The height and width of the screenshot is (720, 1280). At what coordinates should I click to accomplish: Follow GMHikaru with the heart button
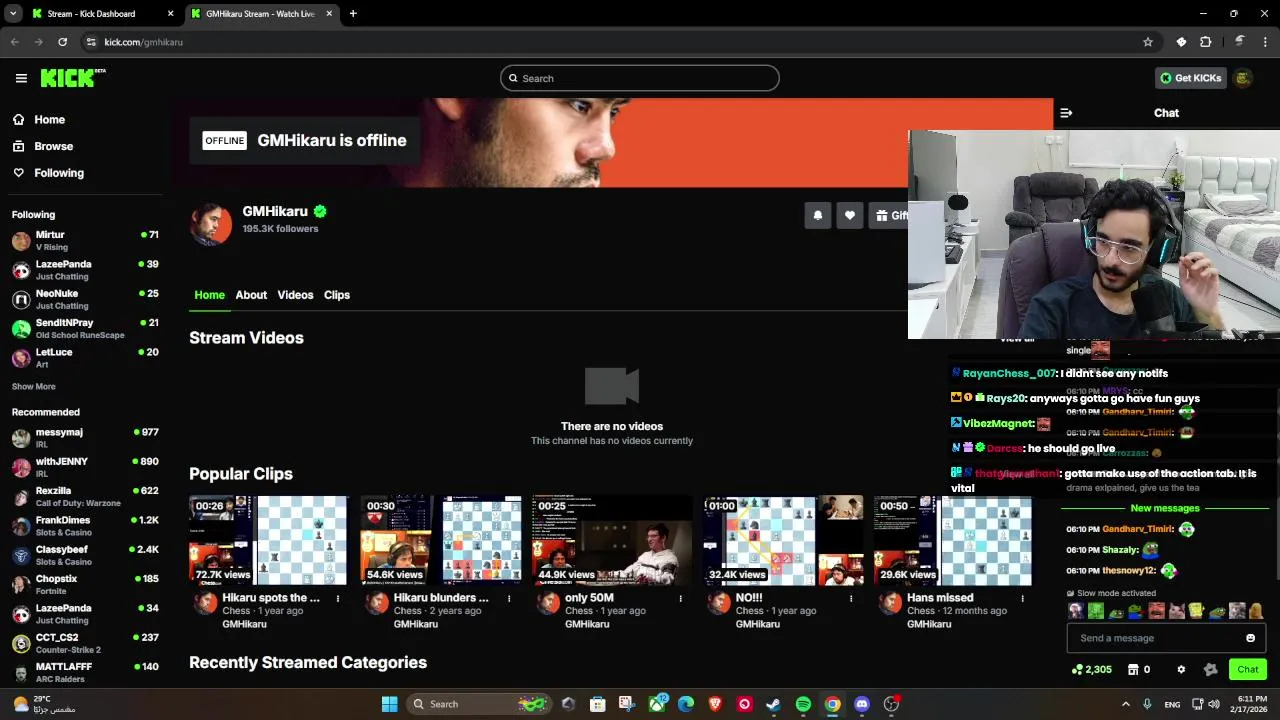pos(850,215)
